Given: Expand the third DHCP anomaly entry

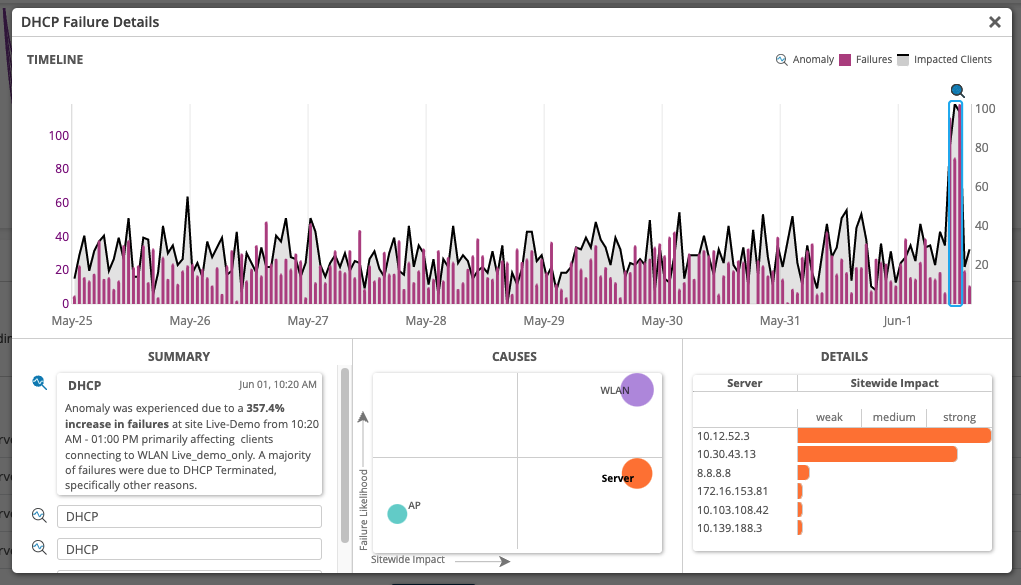Looking at the screenshot, I should tap(189, 549).
